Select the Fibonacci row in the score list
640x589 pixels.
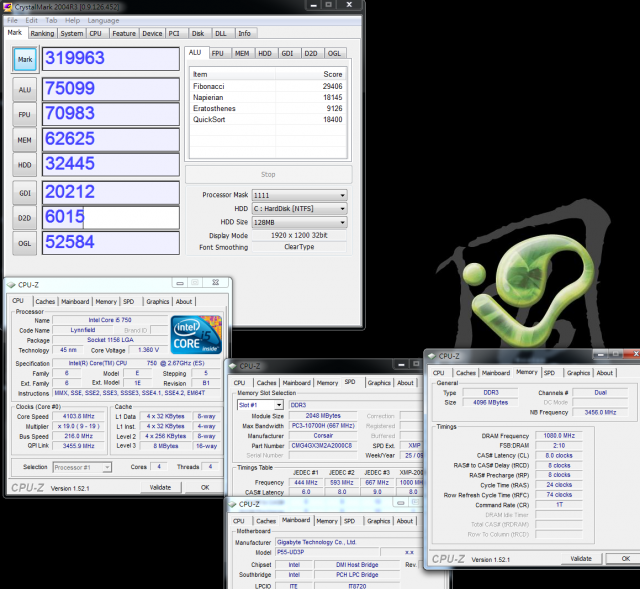pyautogui.click(x=268, y=86)
